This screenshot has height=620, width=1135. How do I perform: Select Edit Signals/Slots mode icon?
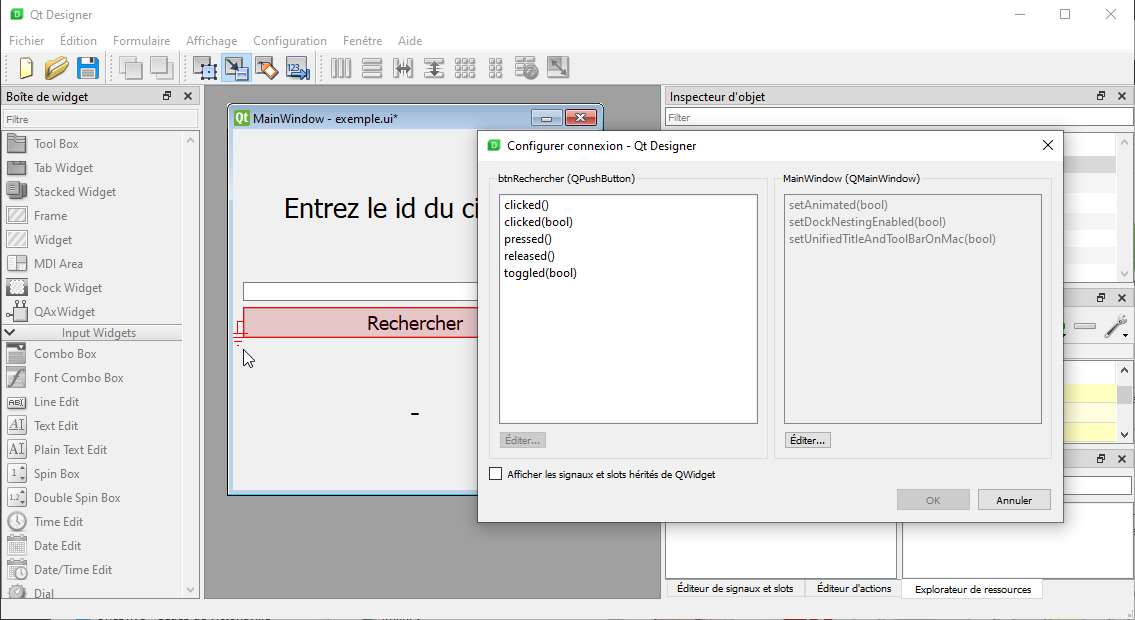[237, 68]
